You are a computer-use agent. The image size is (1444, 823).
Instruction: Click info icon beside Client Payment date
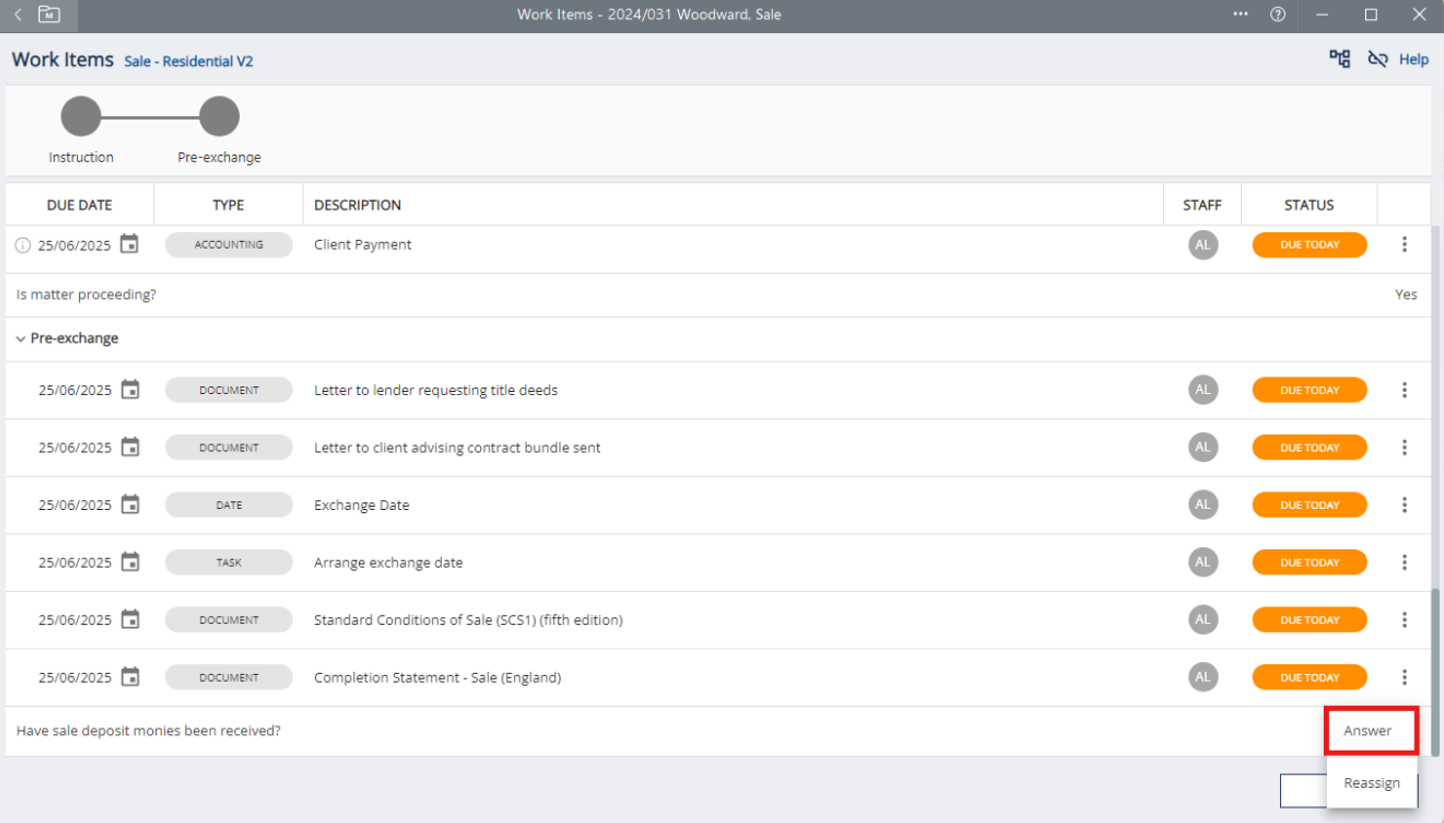click(x=23, y=245)
